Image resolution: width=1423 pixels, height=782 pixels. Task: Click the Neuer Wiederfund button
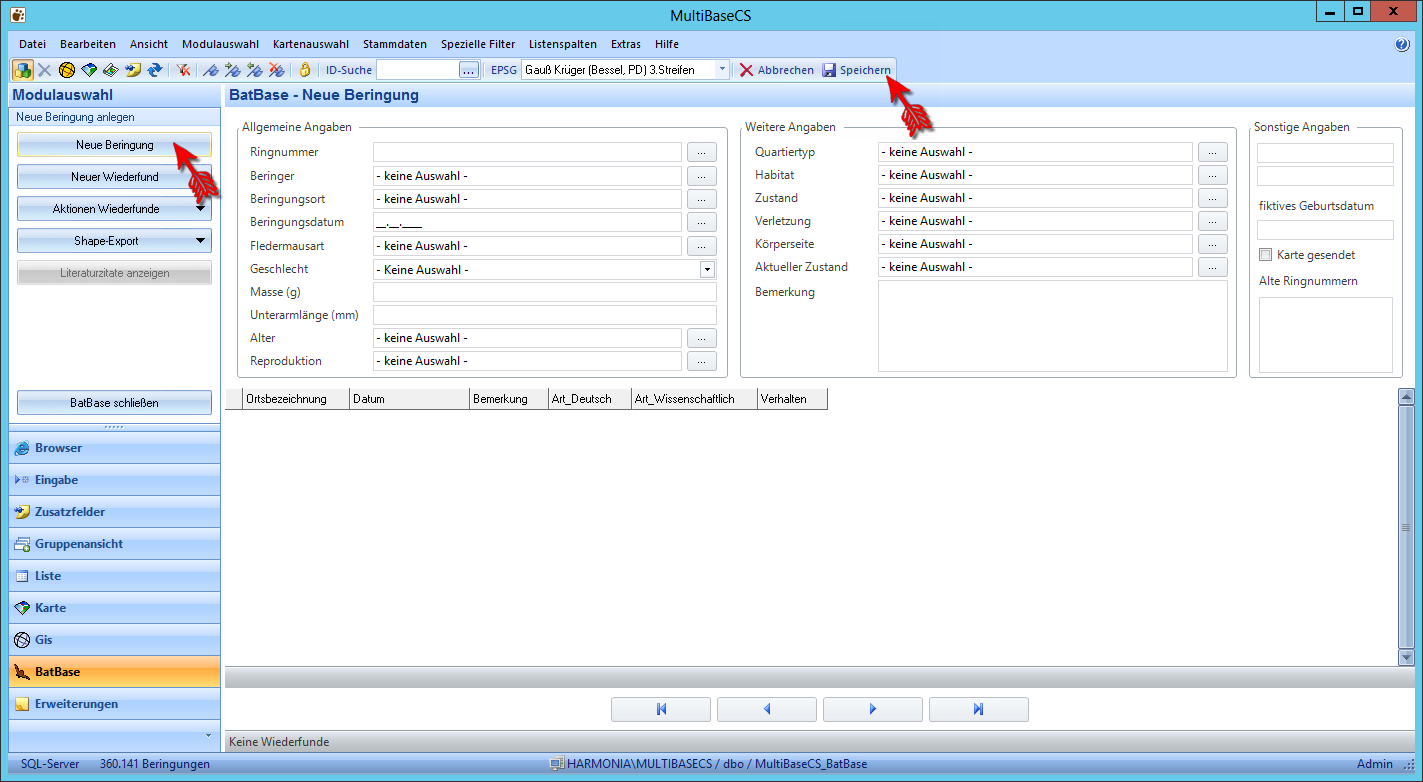(114, 177)
